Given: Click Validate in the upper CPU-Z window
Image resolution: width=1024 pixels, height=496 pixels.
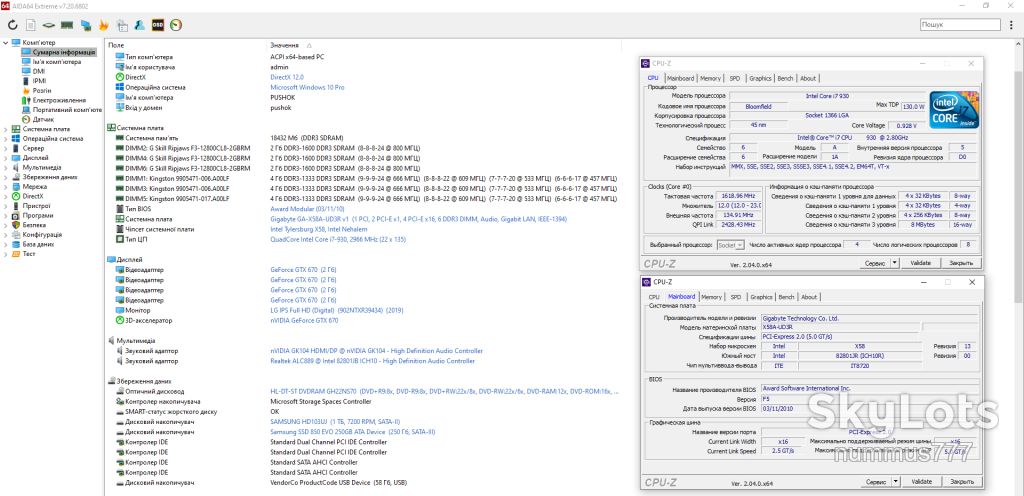Looking at the screenshot, I should [920, 263].
